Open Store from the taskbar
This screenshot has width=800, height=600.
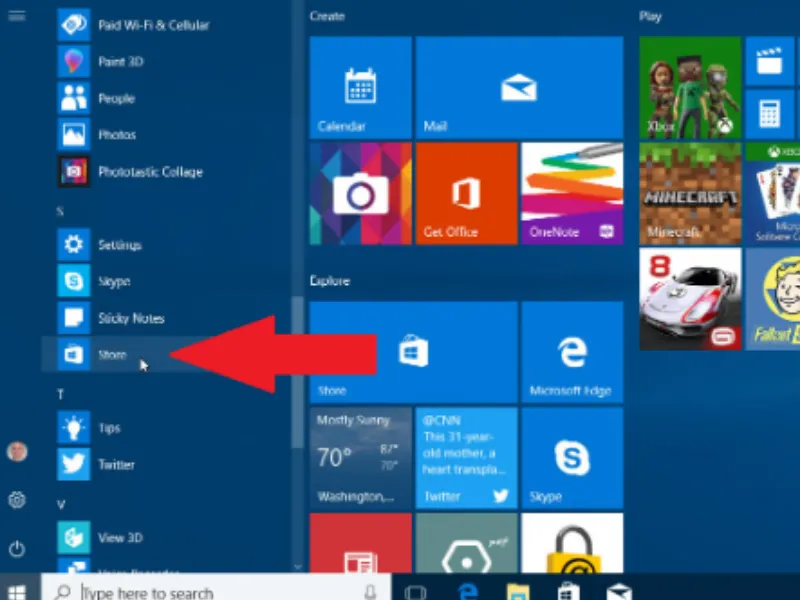click(568, 592)
